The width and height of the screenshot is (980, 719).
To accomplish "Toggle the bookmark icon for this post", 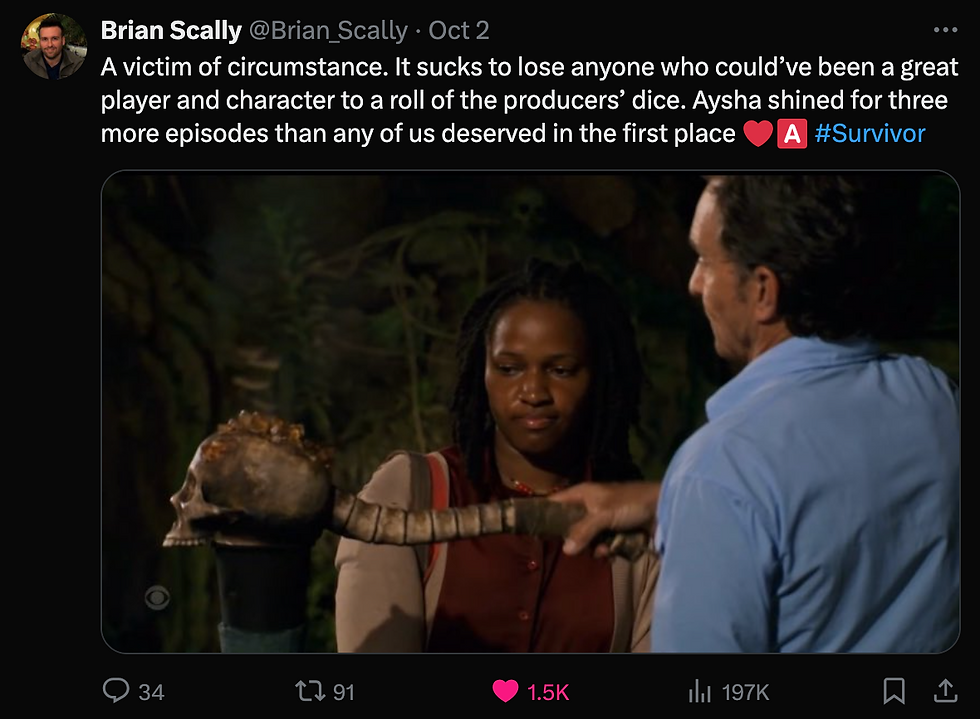I will click(894, 690).
